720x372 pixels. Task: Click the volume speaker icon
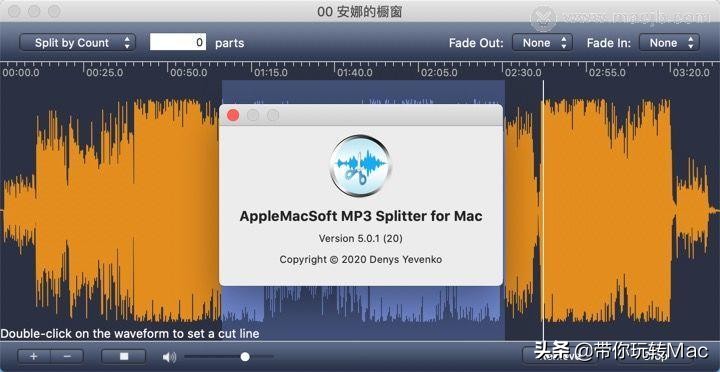[x=169, y=357]
